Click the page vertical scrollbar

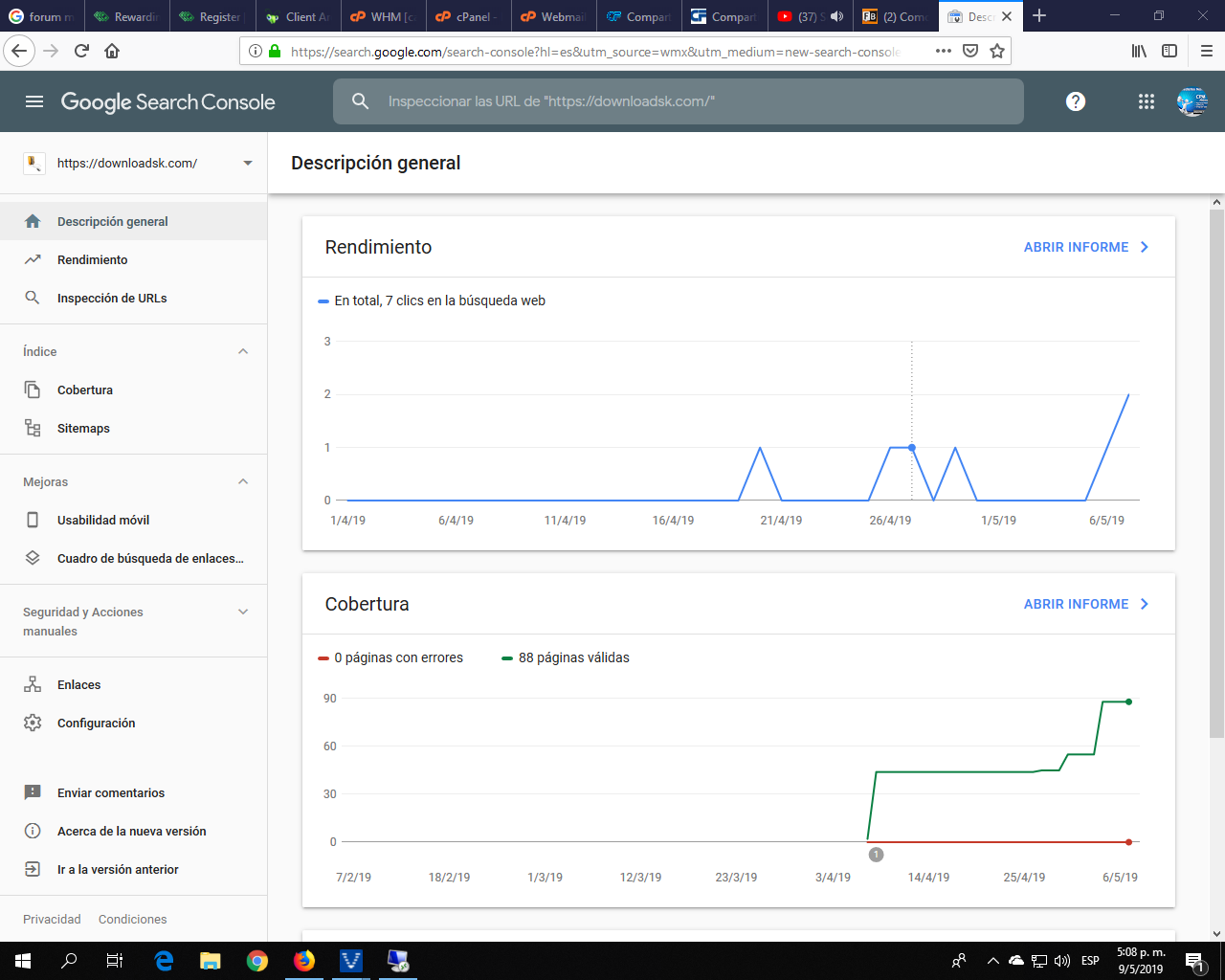[x=1217, y=474]
